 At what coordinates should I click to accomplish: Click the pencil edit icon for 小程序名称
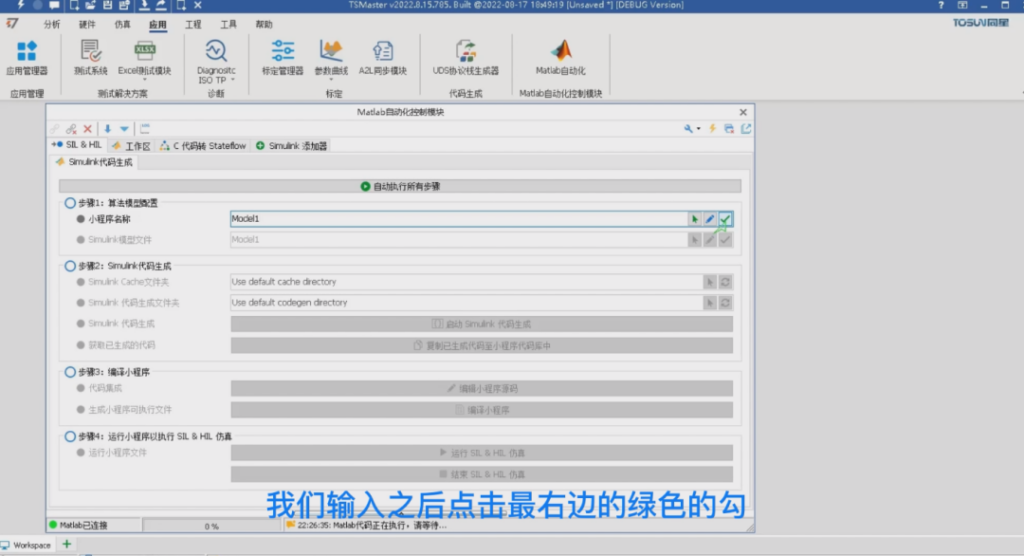[x=710, y=219]
